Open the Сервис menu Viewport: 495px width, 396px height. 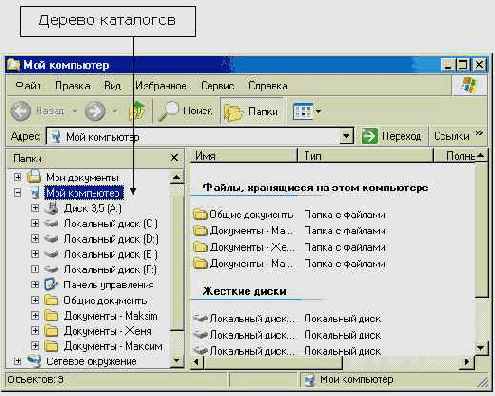[218, 86]
